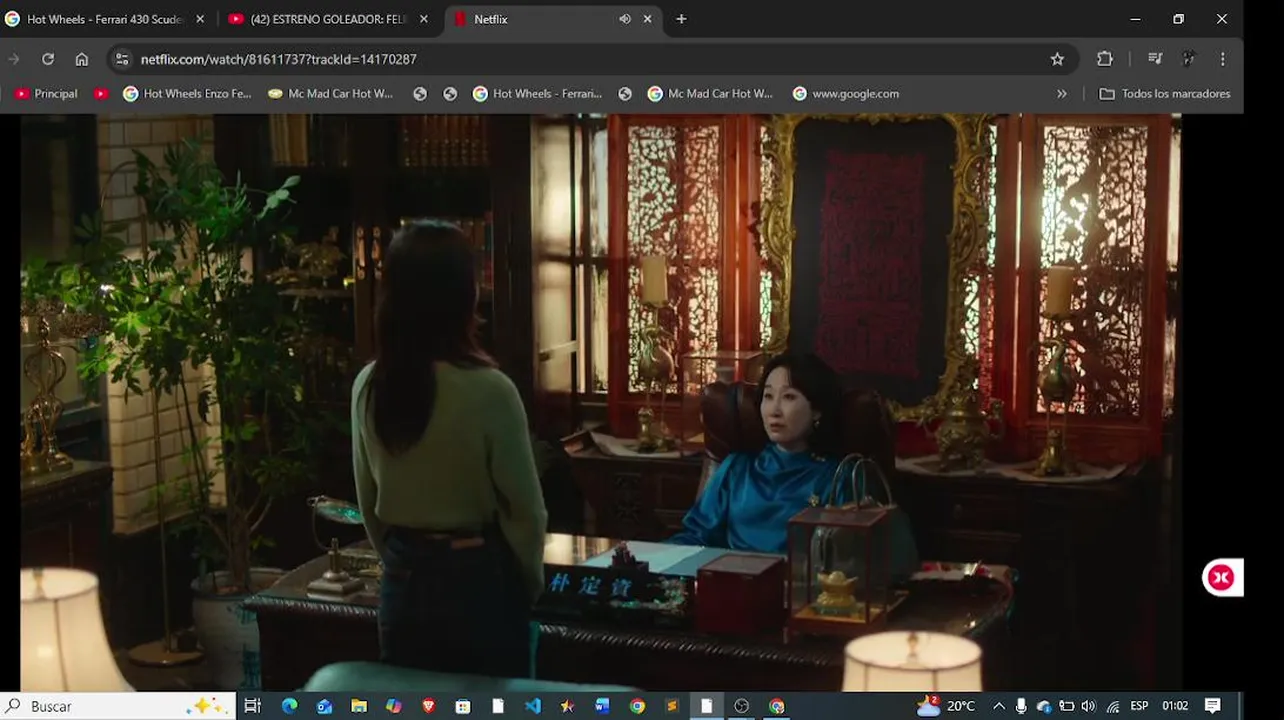
Task: Reload the Netflix page
Action: click(47, 59)
